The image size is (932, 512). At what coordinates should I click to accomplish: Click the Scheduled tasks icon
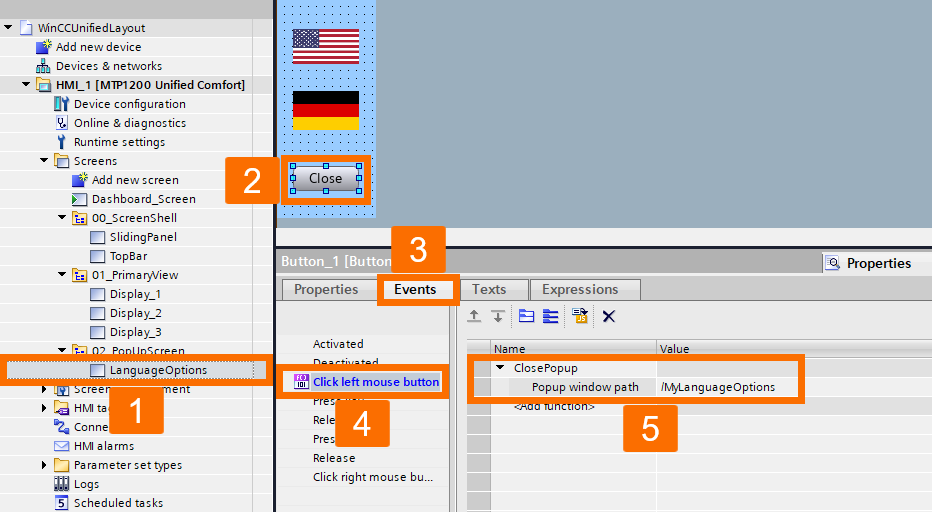click(x=61, y=503)
